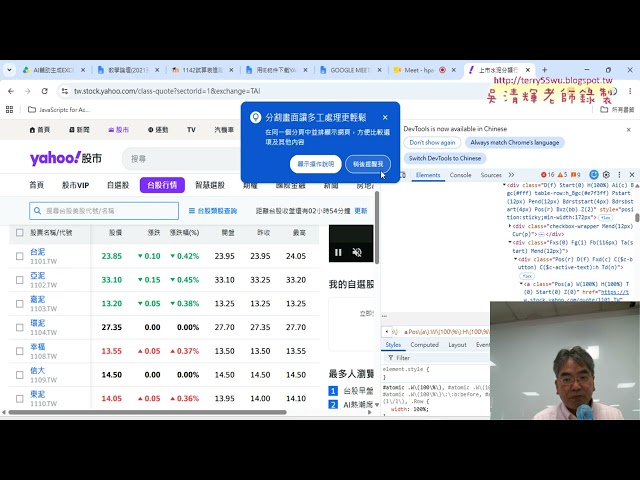Click Always match Chrome's language button
Screen dimensions: 640x480
[515, 142]
